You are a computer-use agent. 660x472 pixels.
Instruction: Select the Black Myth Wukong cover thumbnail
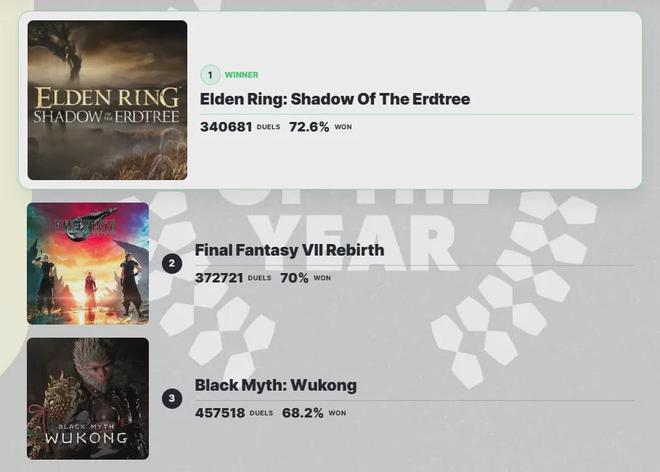[x=88, y=398]
